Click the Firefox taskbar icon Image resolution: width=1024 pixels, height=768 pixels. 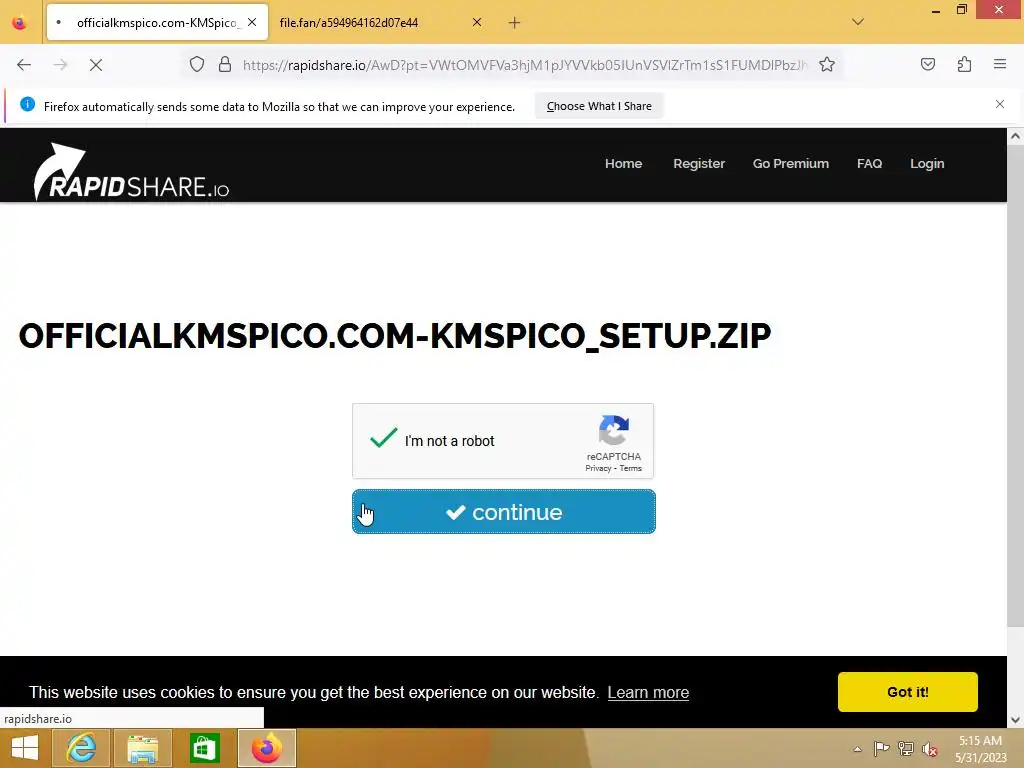tap(266, 748)
